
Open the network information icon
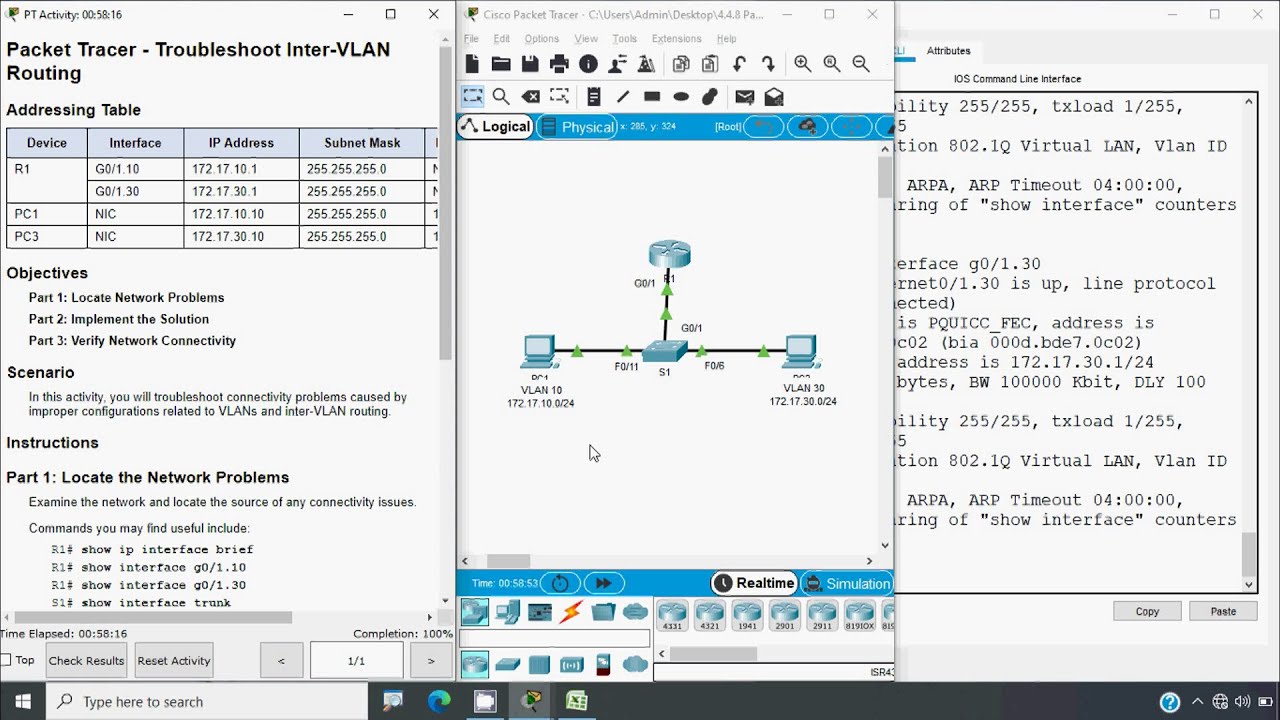click(588, 64)
